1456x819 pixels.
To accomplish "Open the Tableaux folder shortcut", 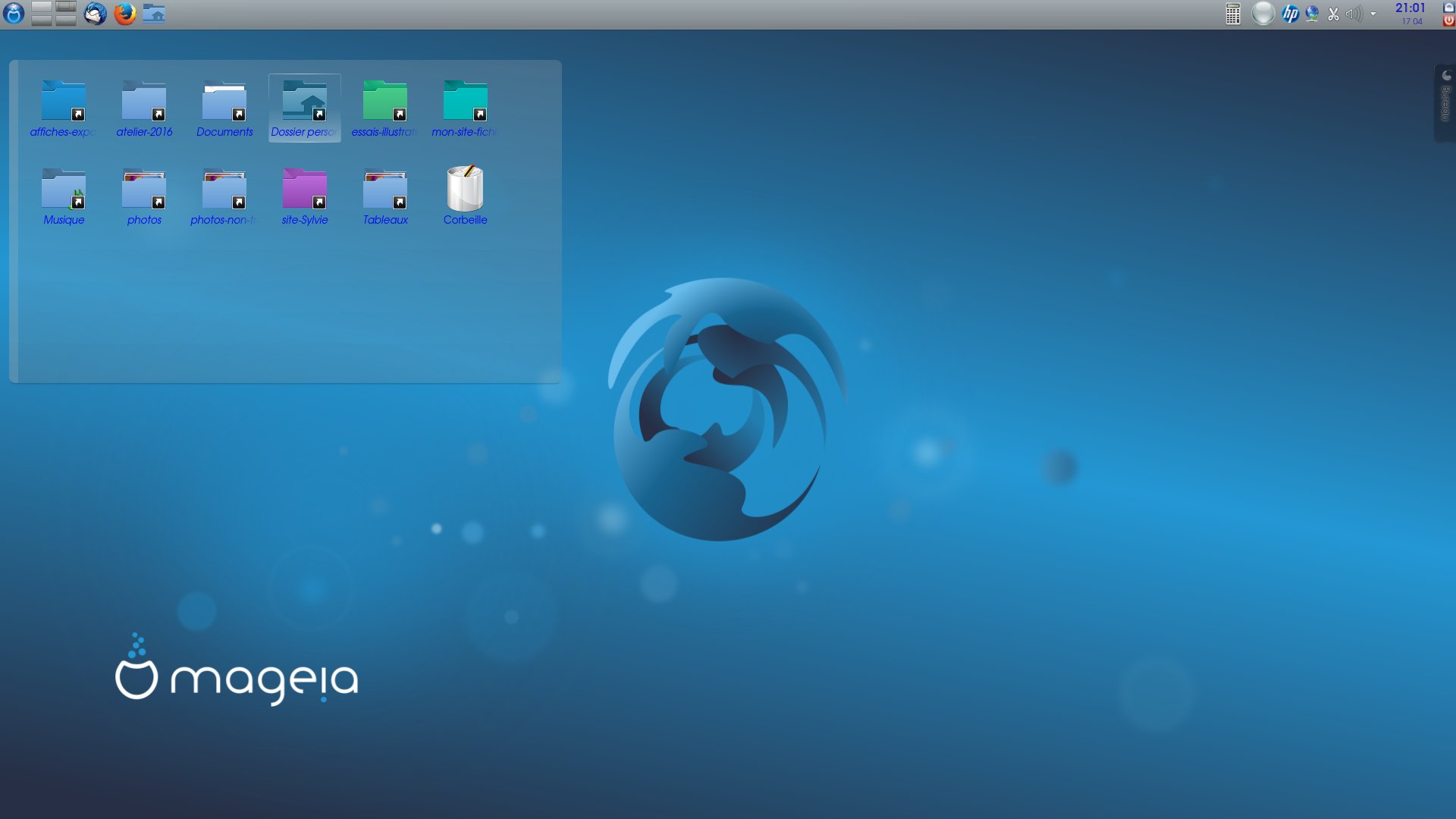I will coord(385,196).
